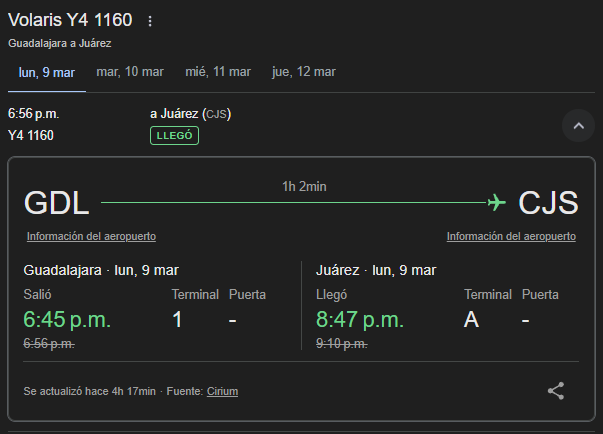
Task: Select the lun, 9 mar tab
Action: pyautogui.click(x=47, y=72)
